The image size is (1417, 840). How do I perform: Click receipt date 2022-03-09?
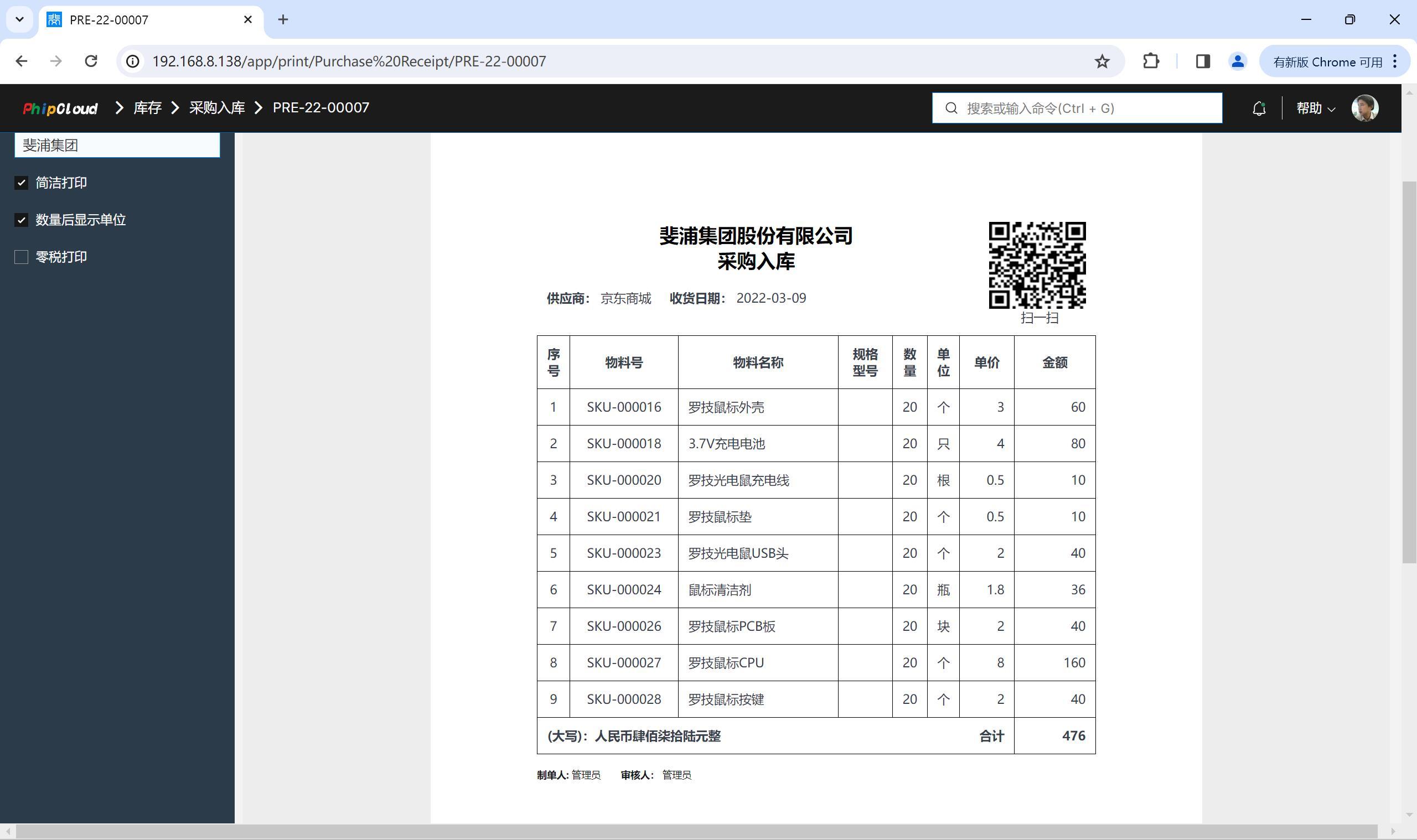(x=771, y=298)
